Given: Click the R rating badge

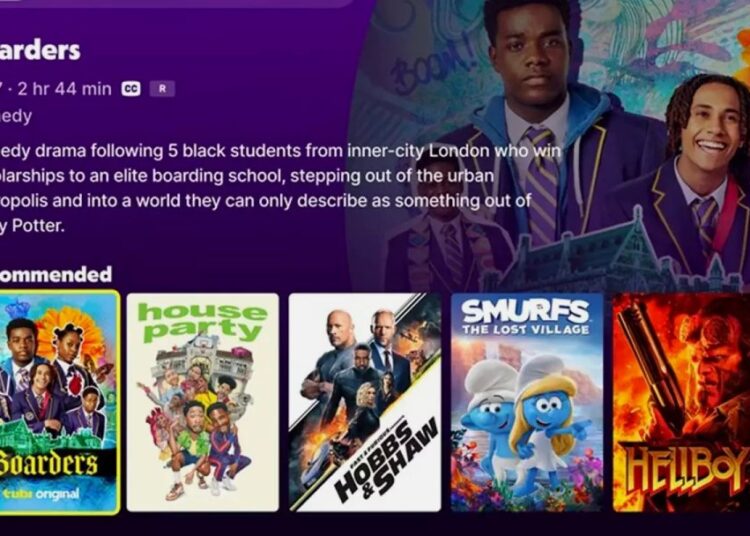Looking at the screenshot, I should (162, 89).
